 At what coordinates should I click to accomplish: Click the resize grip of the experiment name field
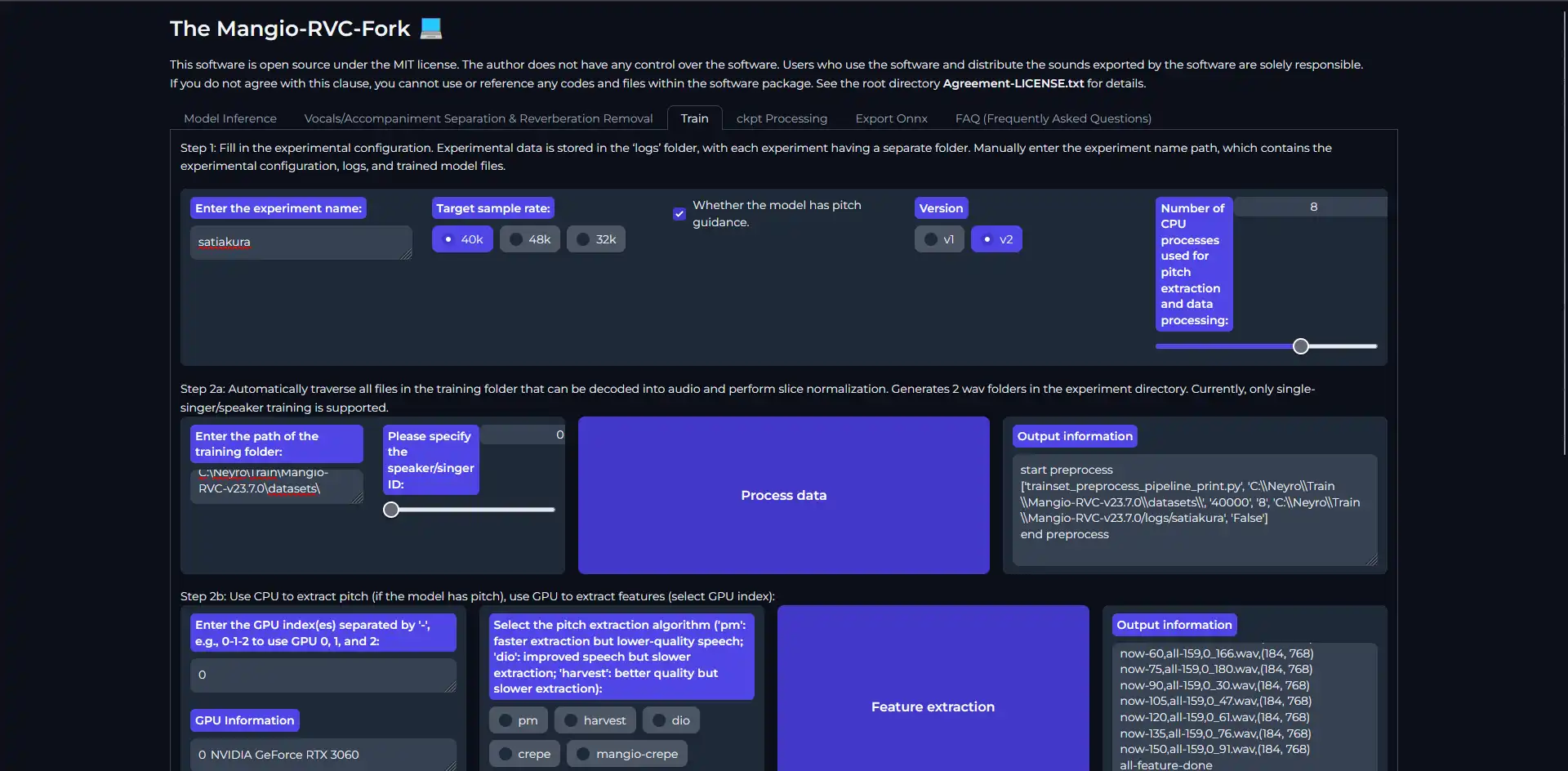(x=407, y=255)
